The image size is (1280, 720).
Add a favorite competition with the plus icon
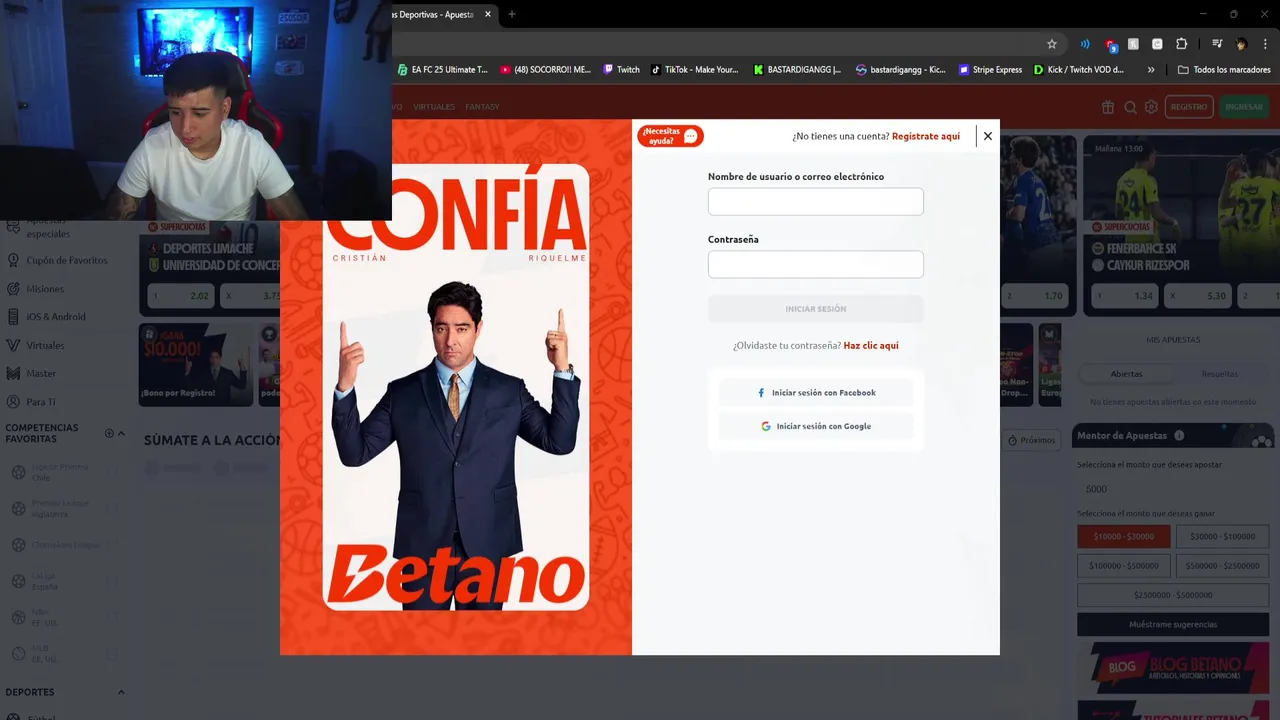click(x=109, y=433)
